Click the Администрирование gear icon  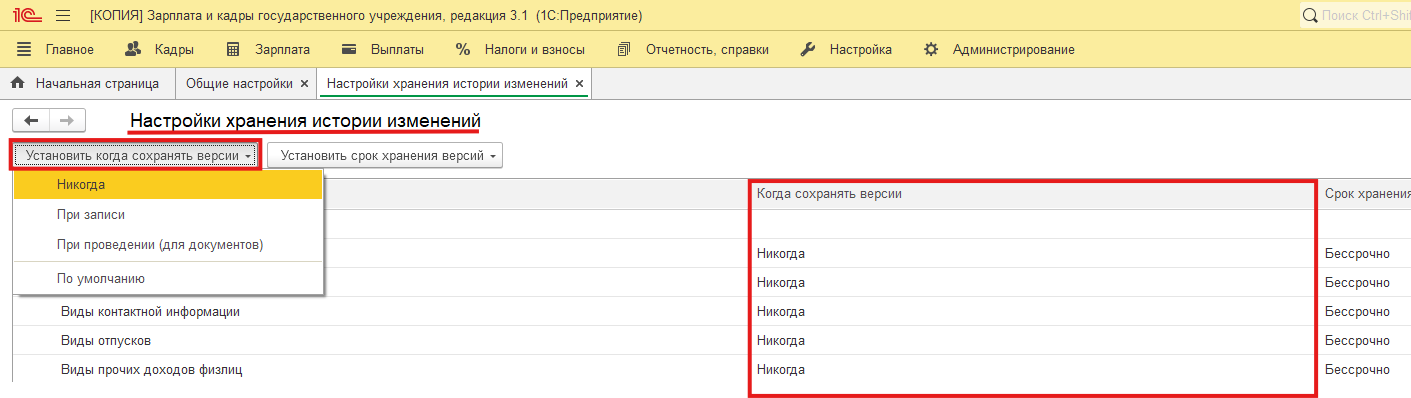point(931,49)
